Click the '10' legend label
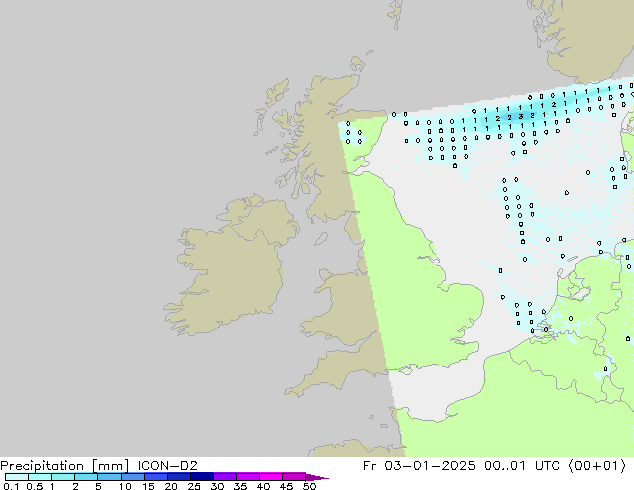 (x=125, y=486)
